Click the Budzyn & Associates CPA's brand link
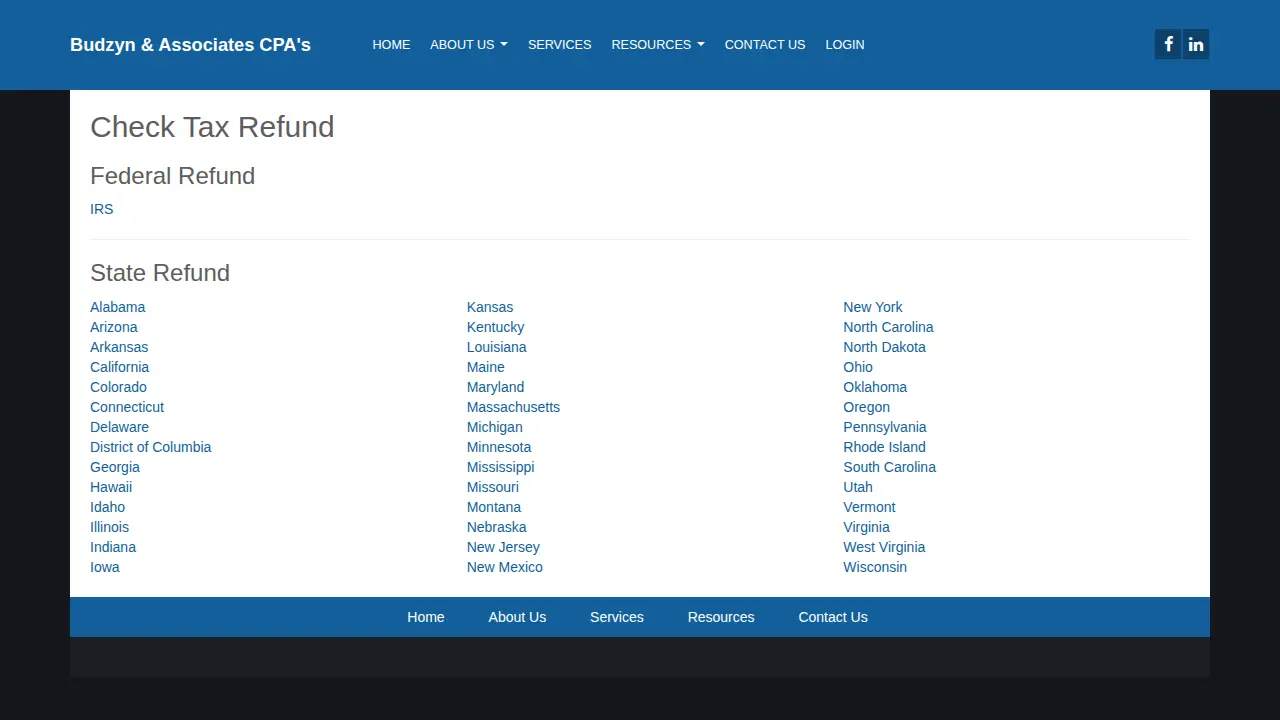The image size is (1280, 720). [190, 44]
